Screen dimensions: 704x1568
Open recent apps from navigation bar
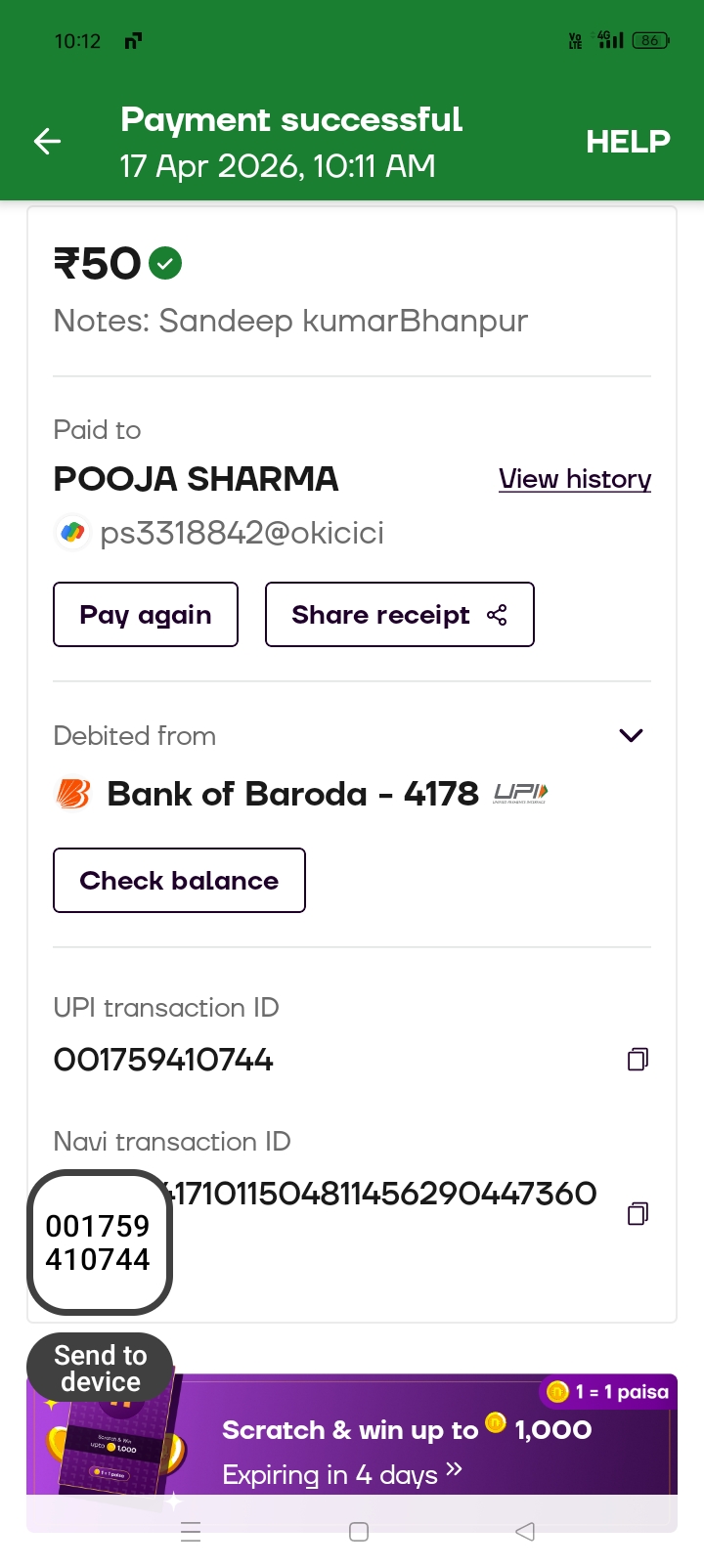192,1532
